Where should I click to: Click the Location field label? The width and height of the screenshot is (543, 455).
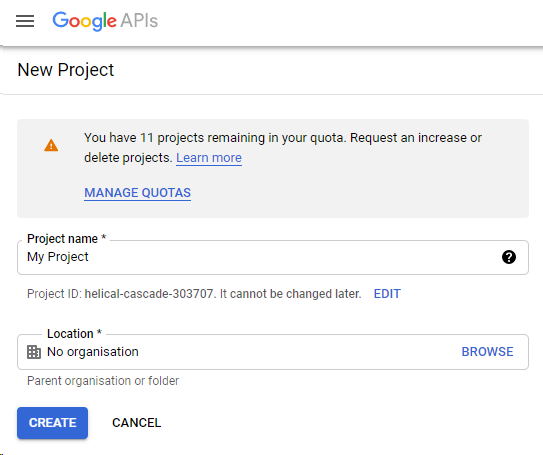click(74, 333)
